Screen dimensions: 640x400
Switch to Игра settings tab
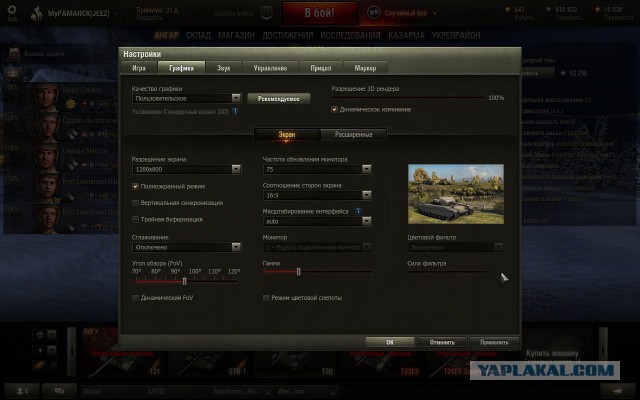[x=139, y=68]
